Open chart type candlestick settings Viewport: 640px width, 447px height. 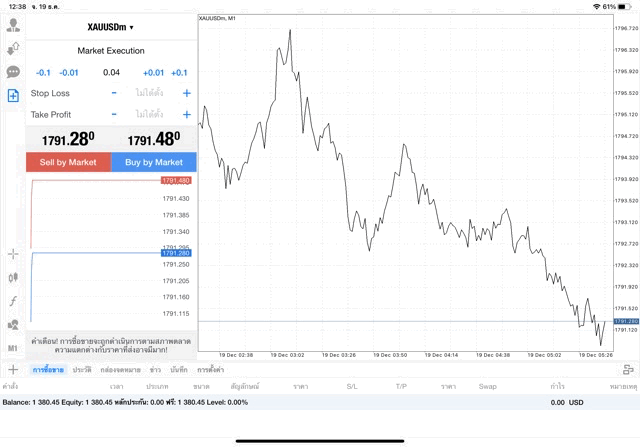point(13,278)
